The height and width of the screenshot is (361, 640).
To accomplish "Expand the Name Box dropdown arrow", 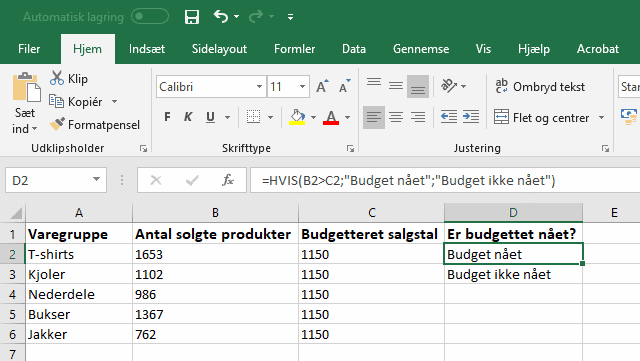I will [96, 180].
